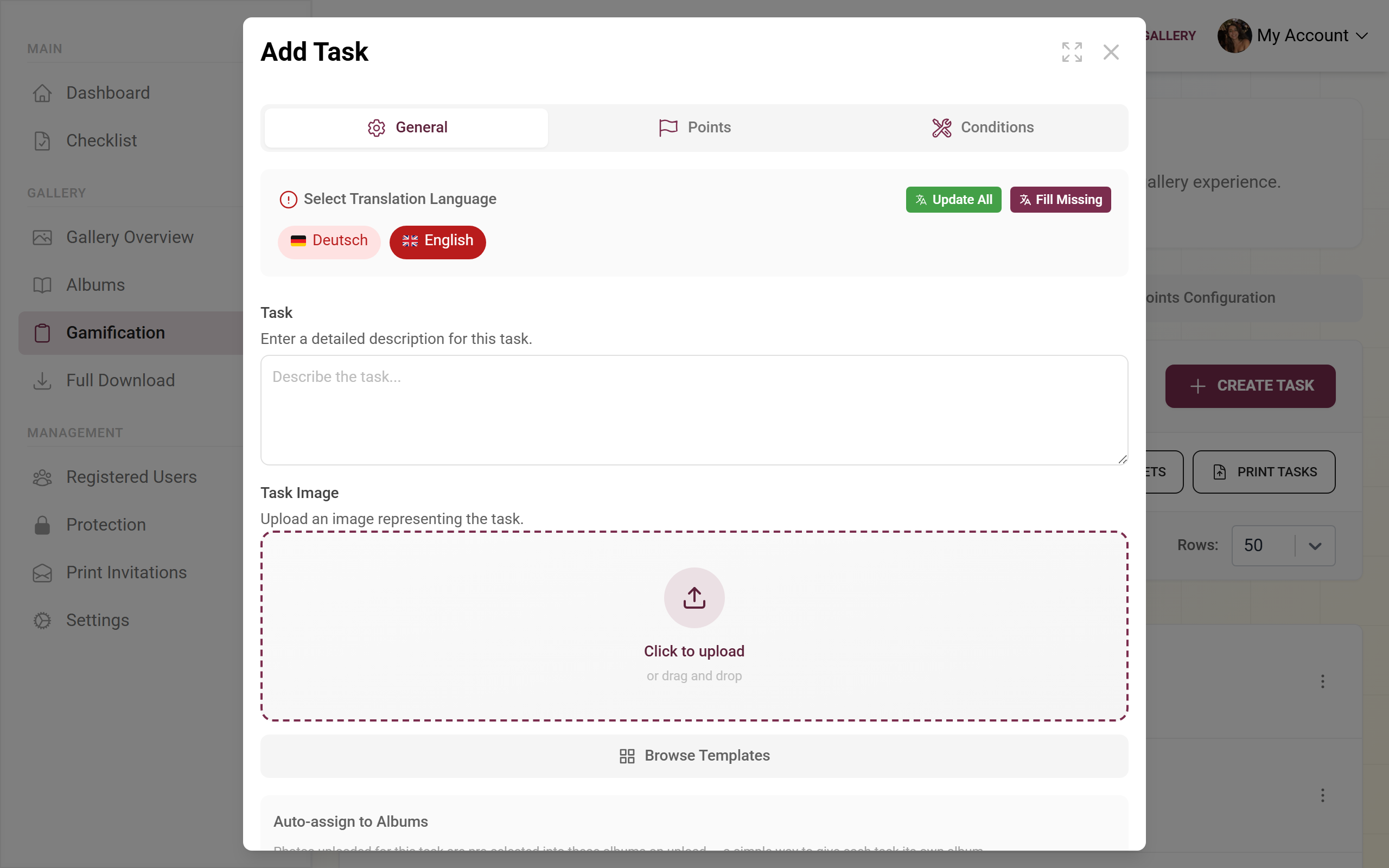Click the Fill Missing translations button
Image resolution: width=1389 pixels, height=868 pixels.
tap(1060, 199)
